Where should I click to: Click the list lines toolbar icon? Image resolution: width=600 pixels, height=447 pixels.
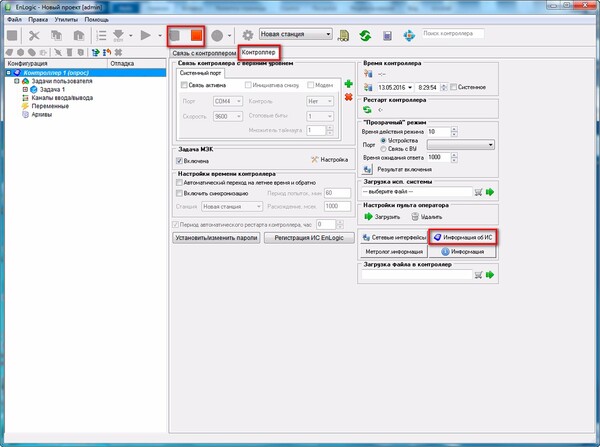point(101,36)
